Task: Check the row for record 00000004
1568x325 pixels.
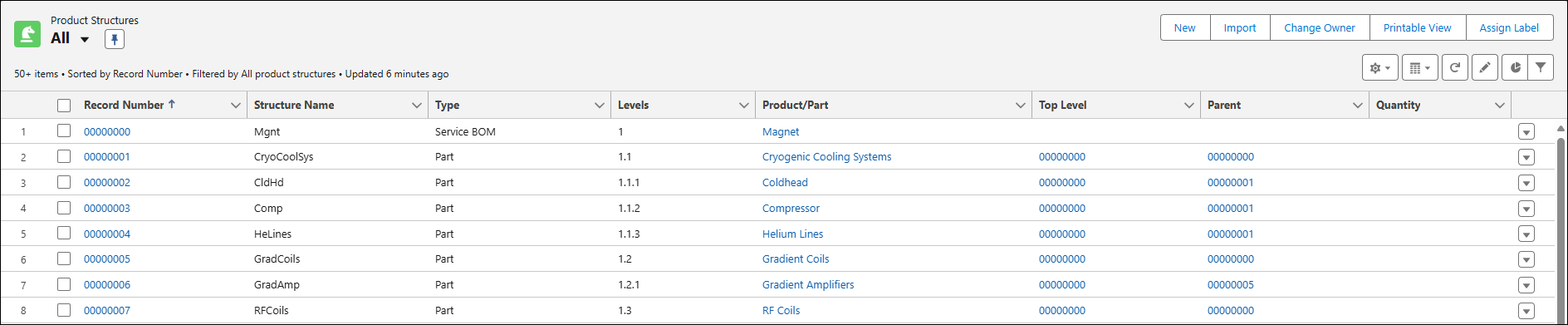Action: [64, 233]
